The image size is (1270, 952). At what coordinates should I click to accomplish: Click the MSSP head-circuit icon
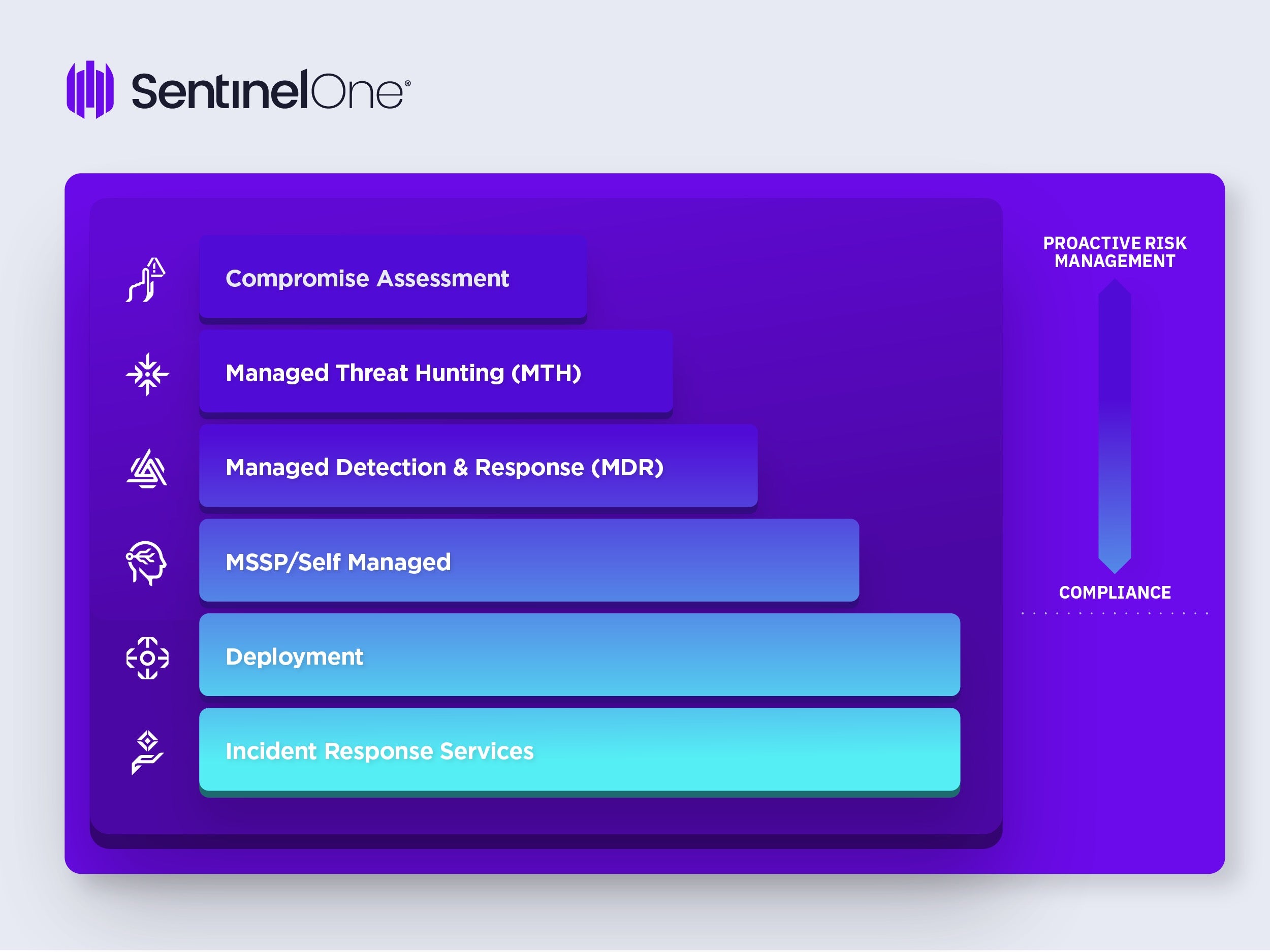click(x=146, y=563)
